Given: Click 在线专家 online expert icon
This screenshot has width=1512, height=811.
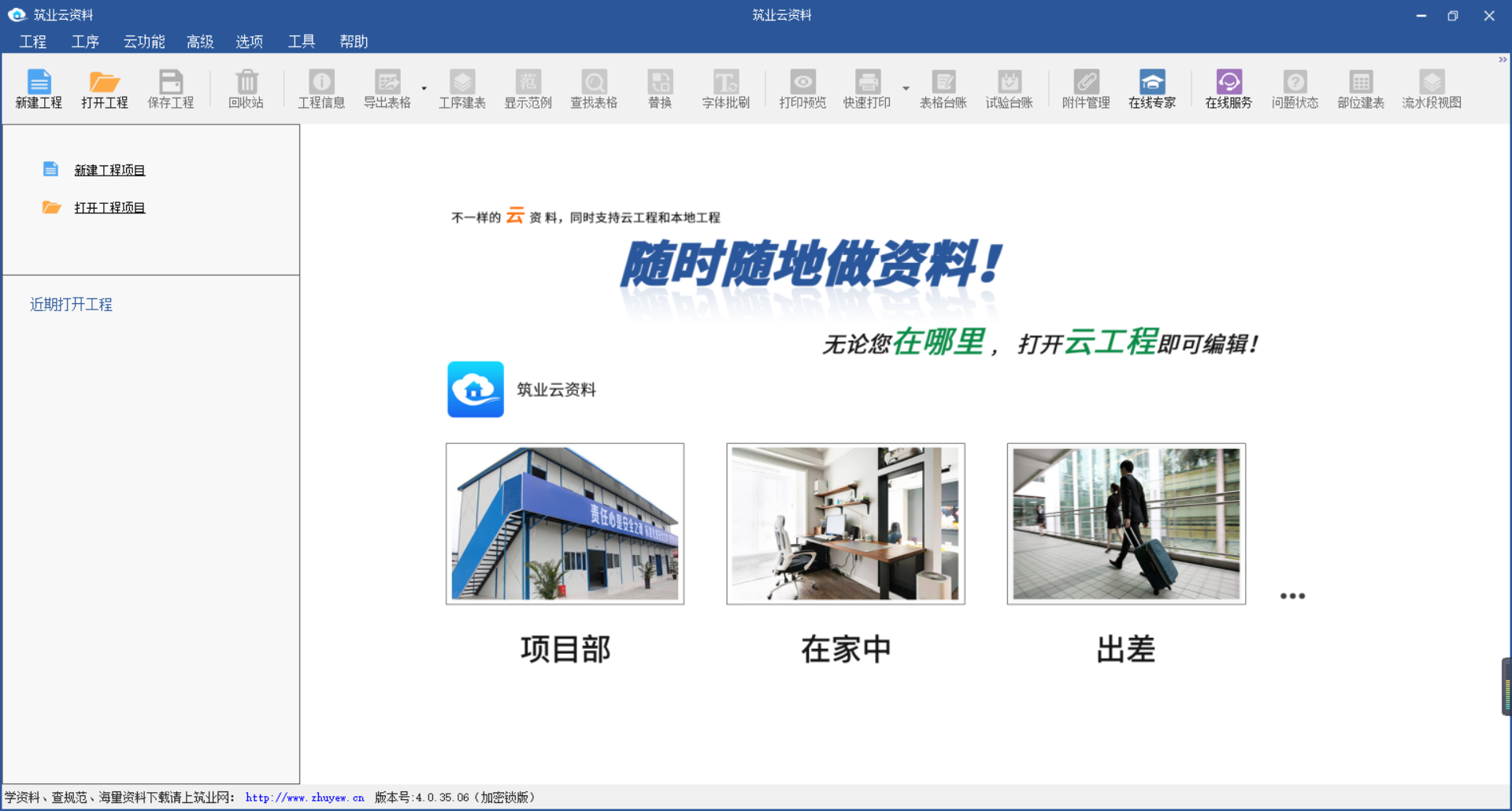Looking at the screenshot, I should click(1152, 88).
